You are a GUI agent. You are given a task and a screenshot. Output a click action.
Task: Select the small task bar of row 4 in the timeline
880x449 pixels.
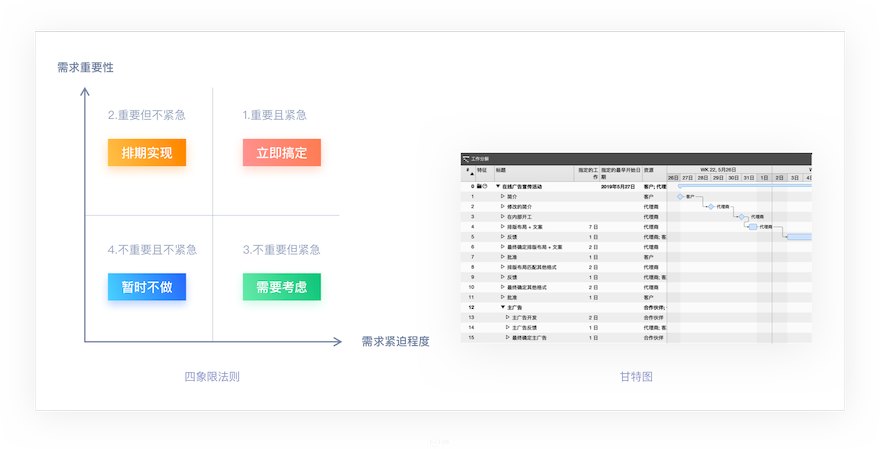(753, 227)
